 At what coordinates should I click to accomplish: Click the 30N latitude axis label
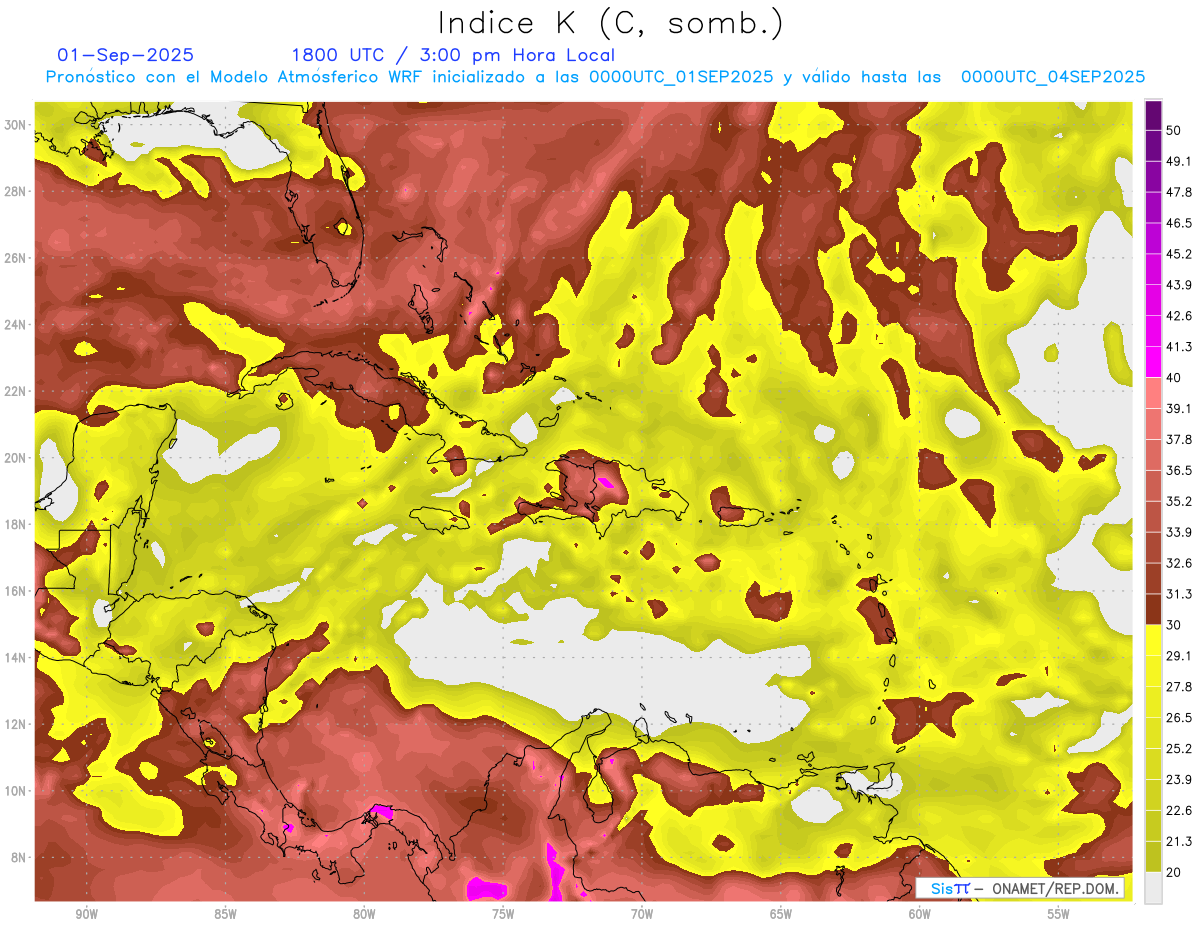pos(15,125)
